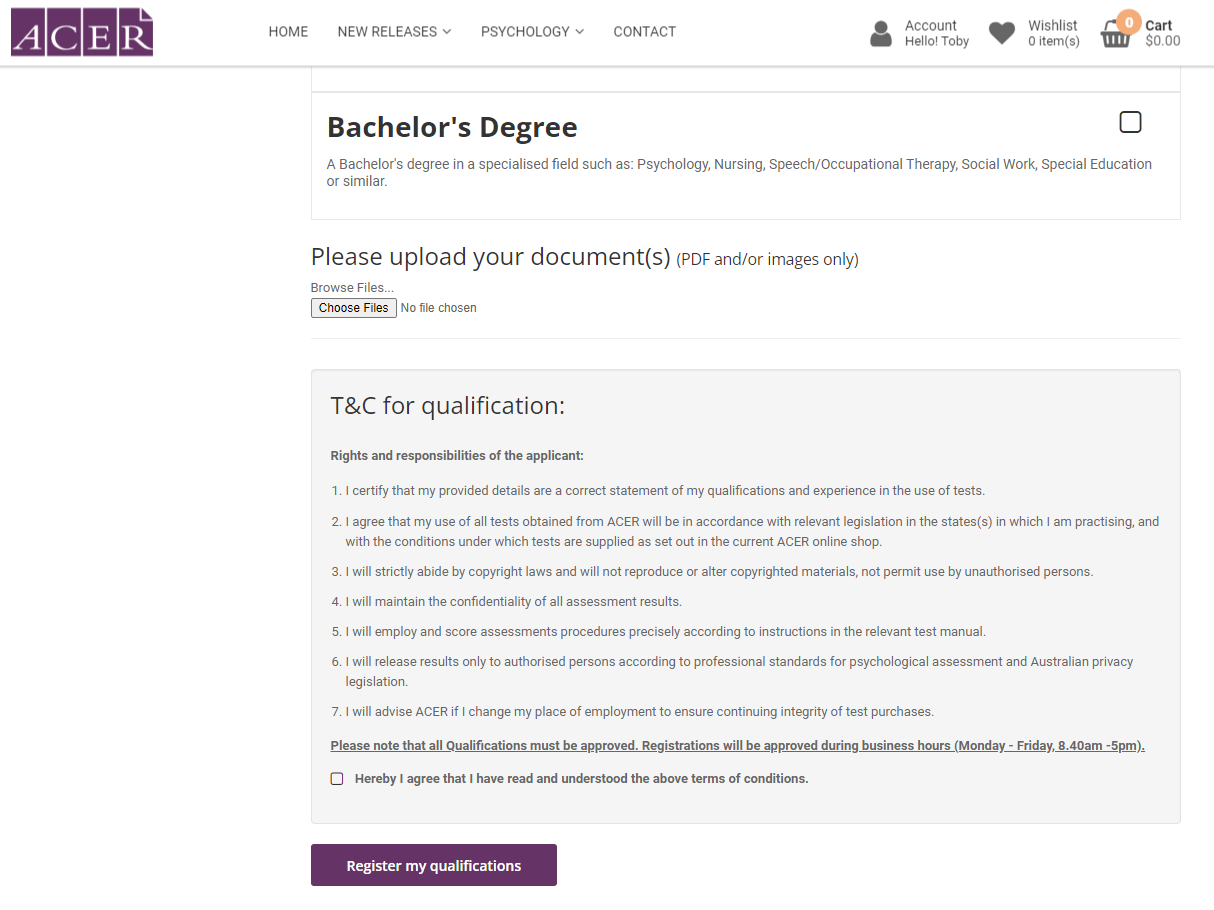This screenshot has height=910, width=1214.
Task: Open the Account profile icon
Action: point(881,33)
